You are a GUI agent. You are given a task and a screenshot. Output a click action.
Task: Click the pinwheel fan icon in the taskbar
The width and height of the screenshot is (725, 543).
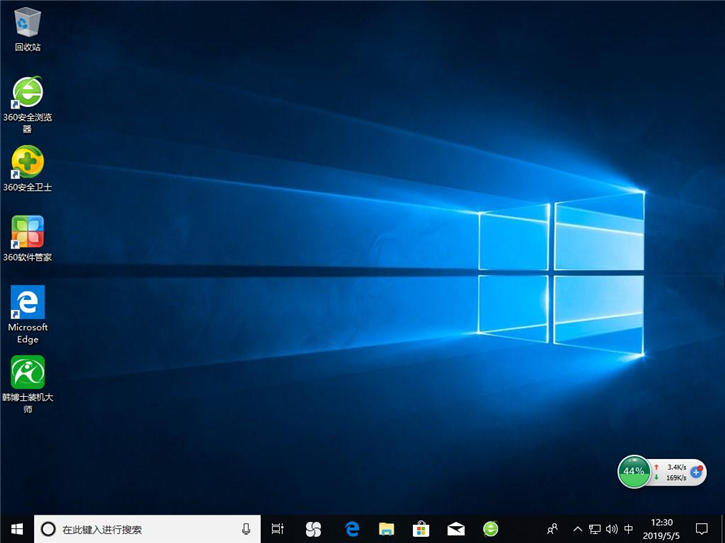[313, 529]
